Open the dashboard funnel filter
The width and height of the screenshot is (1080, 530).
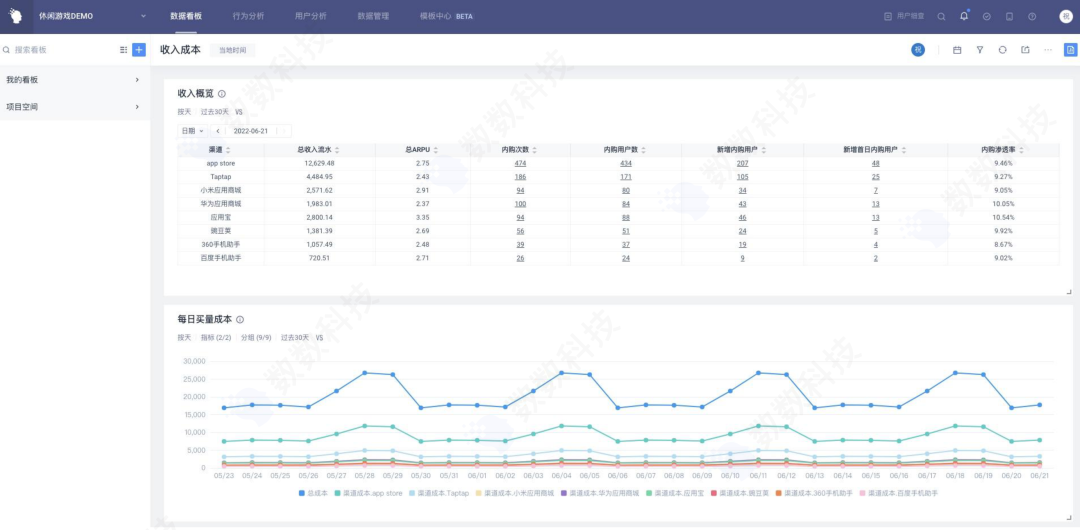[979, 50]
